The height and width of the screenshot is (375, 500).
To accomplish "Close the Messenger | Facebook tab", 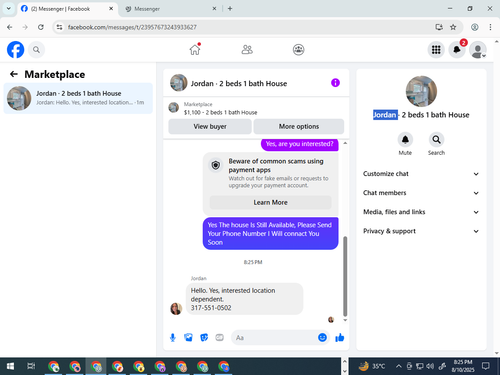I will pos(111,9).
